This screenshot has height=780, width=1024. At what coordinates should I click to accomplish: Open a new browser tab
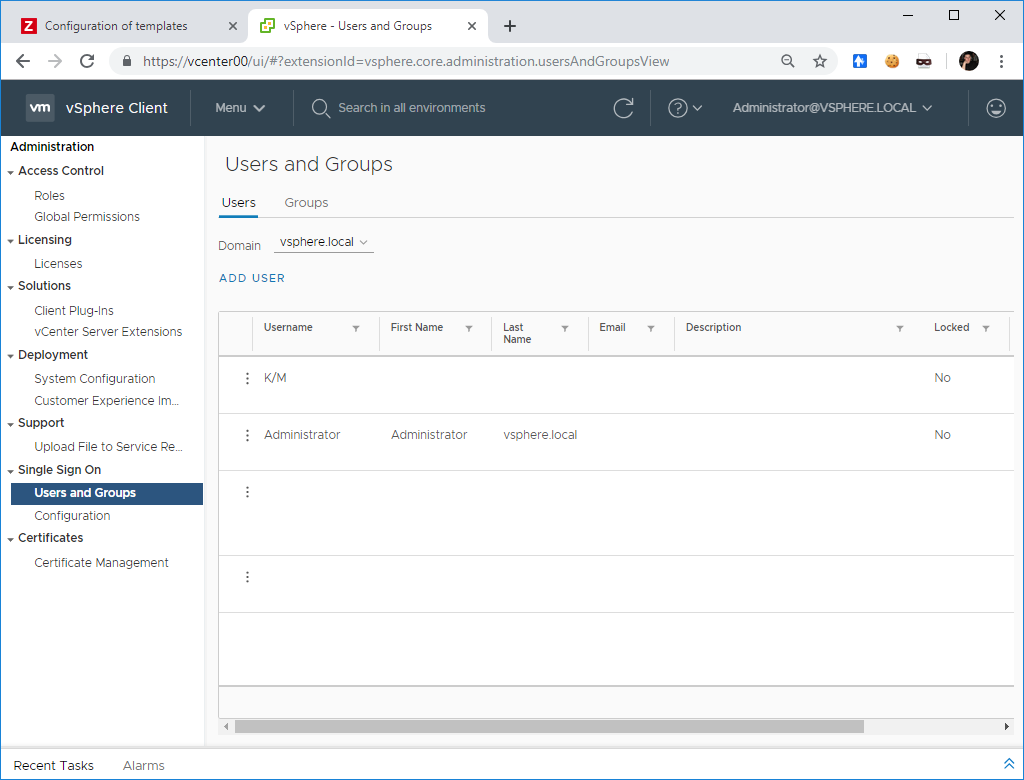(510, 26)
